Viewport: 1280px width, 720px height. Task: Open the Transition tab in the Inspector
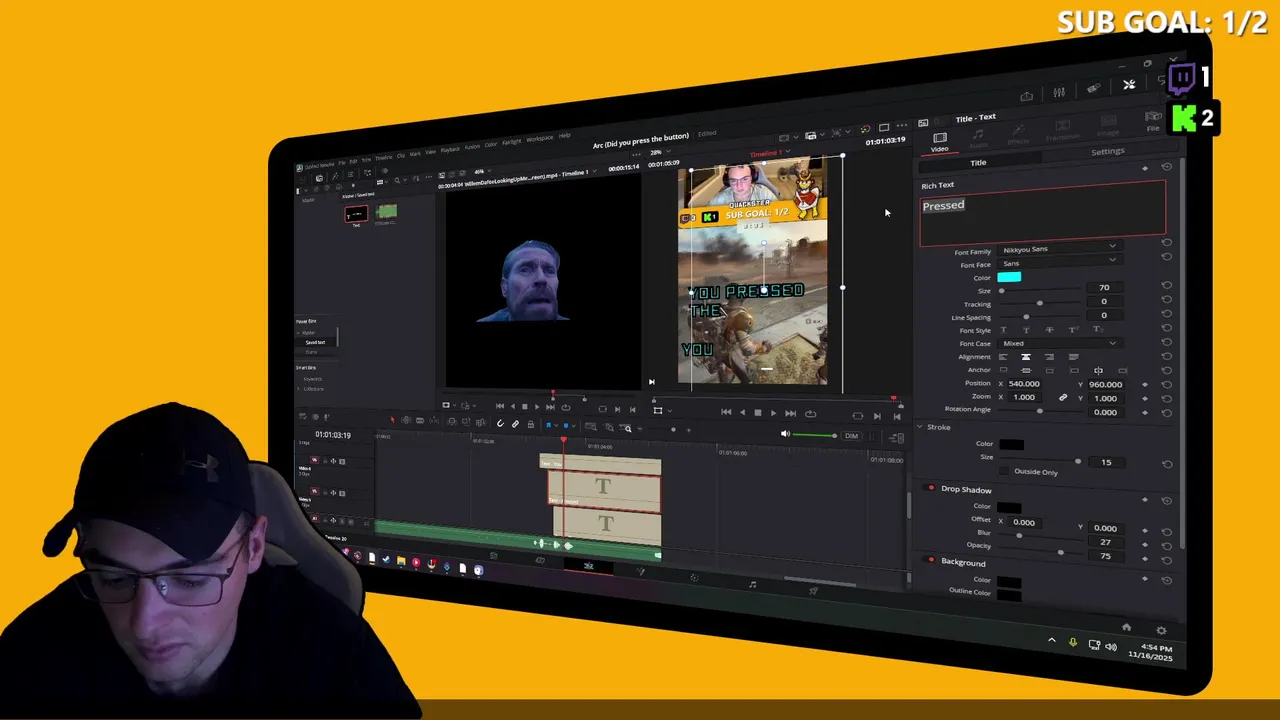pos(1062,130)
